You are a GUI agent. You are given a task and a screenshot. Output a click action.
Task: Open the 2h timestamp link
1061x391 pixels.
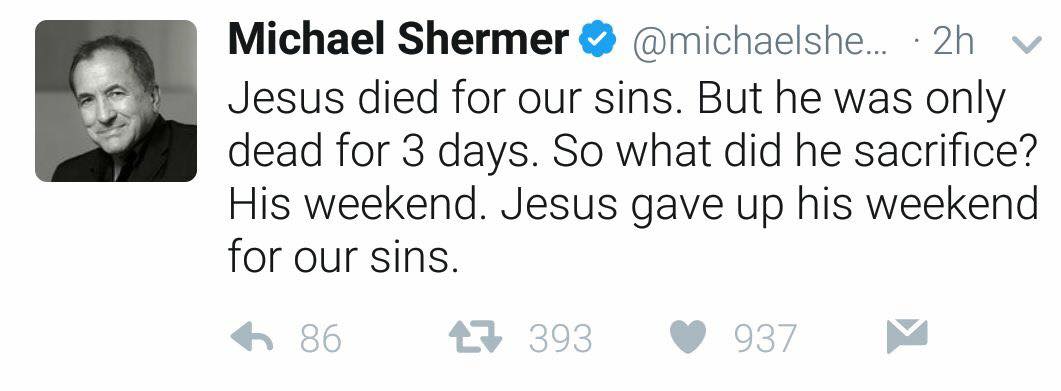953,42
